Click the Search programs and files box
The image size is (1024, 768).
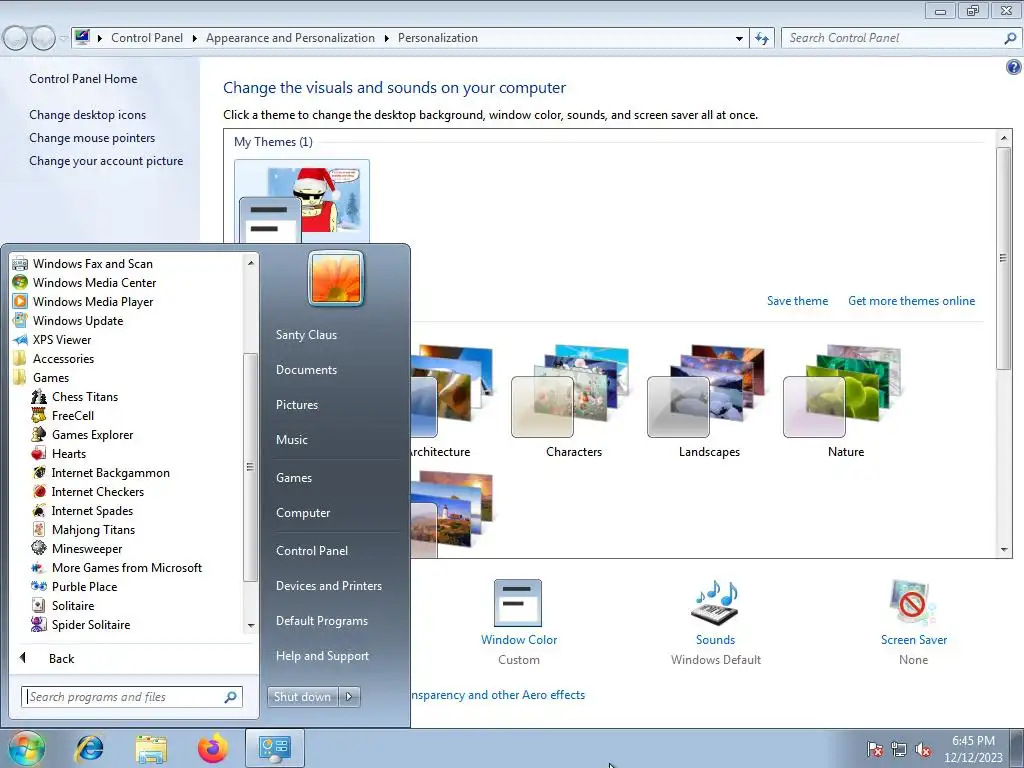(131, 697)
